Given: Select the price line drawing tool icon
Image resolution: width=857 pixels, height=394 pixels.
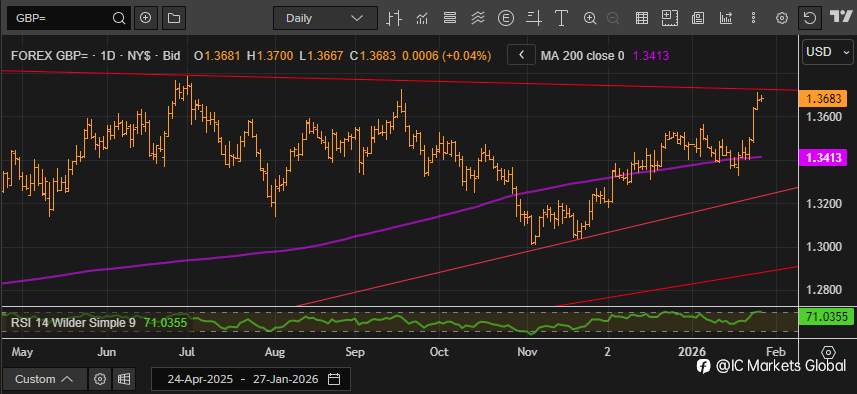Looking at the screenshot, I should click(534, 18).
